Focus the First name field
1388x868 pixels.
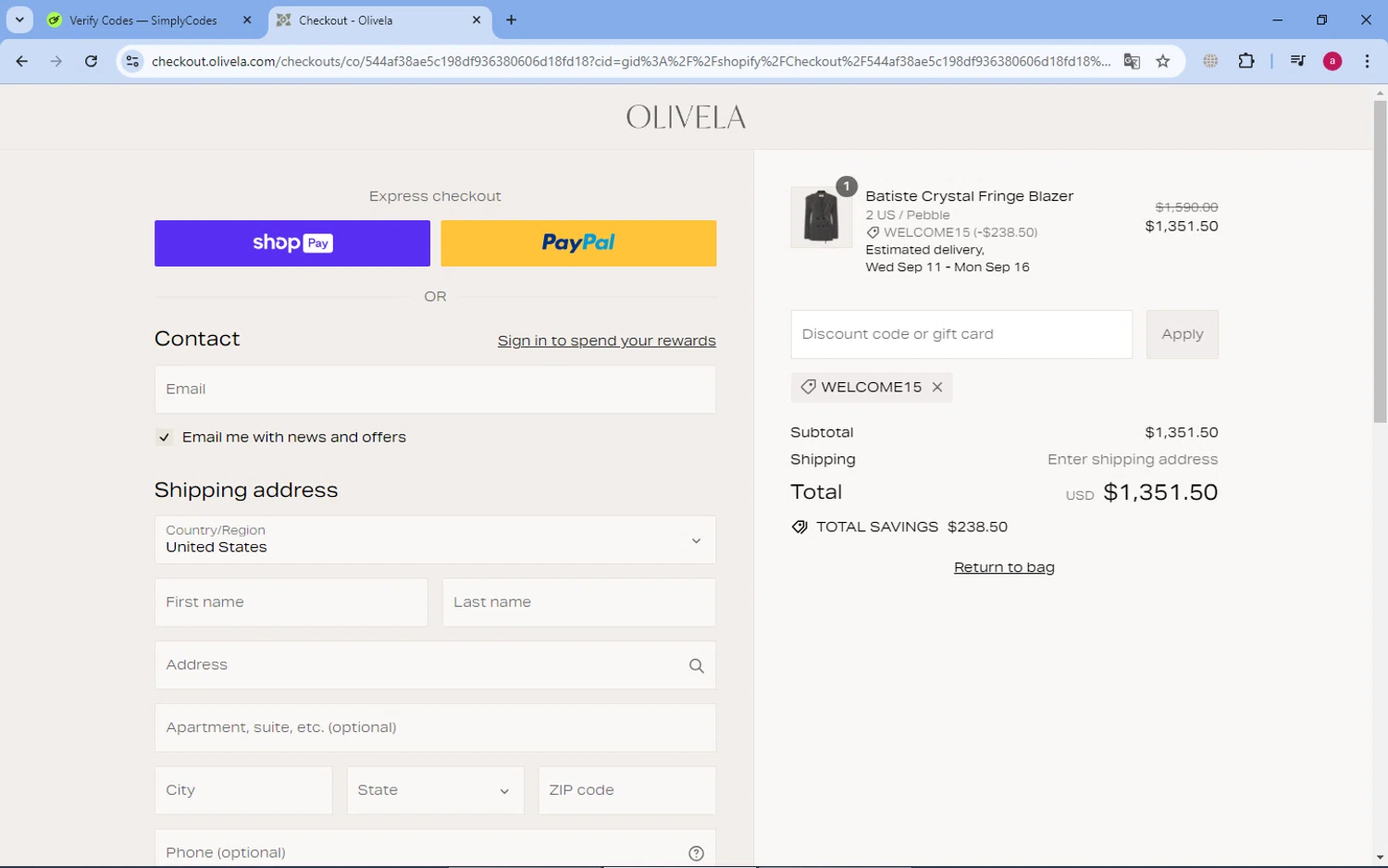coord(291,602)
